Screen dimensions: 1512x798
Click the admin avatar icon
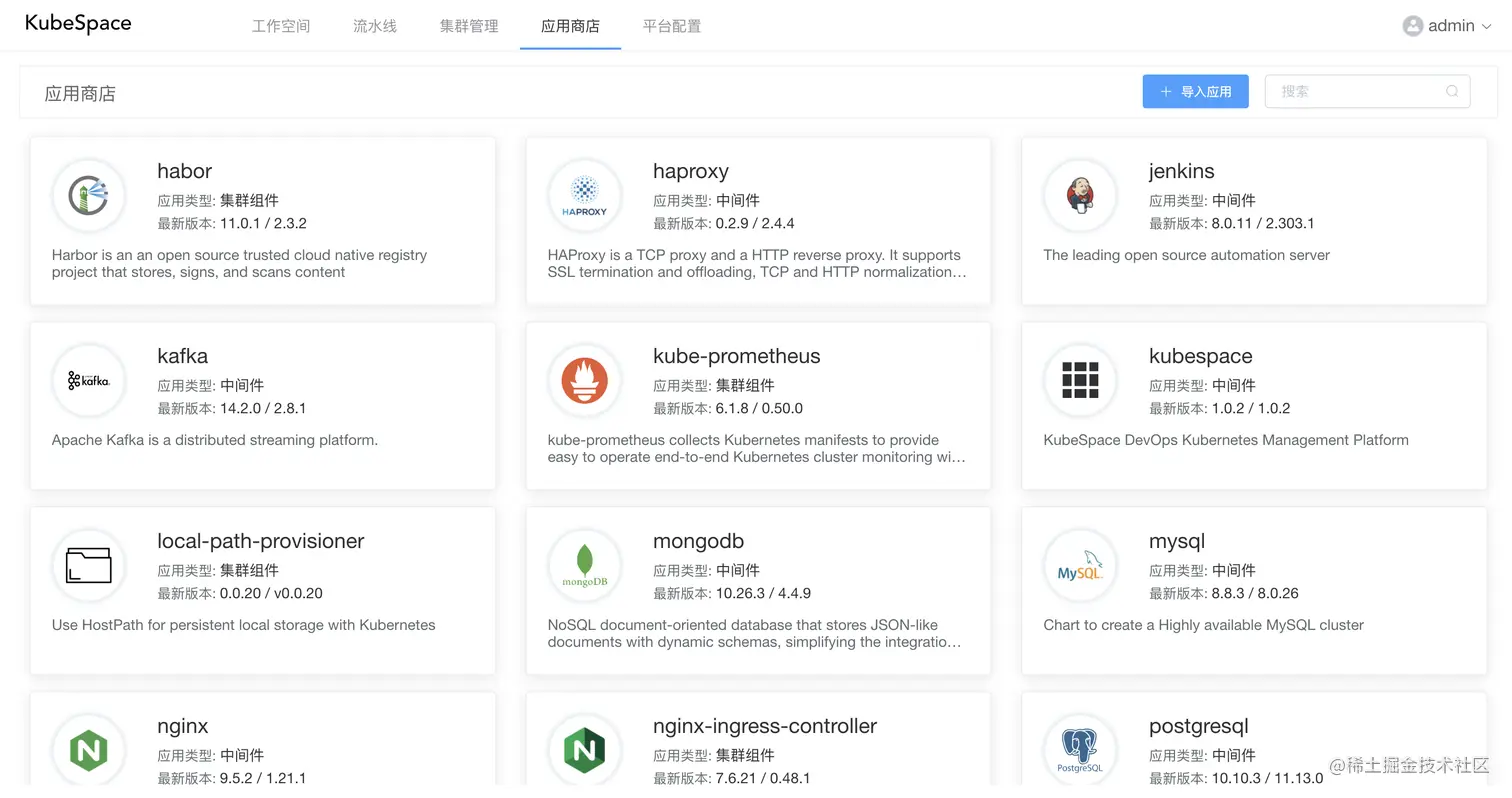1413,25
